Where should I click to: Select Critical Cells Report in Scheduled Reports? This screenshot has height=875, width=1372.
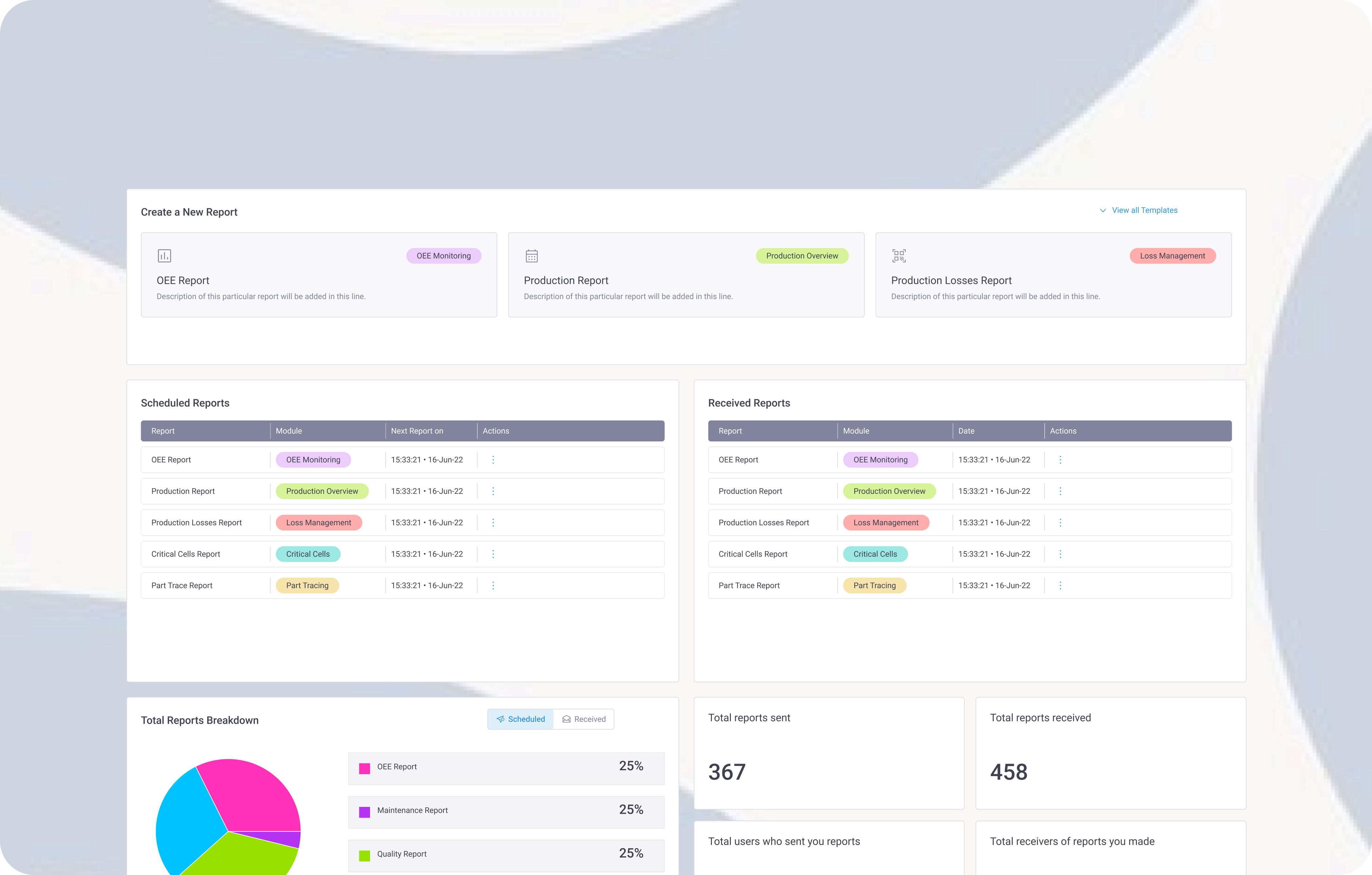[x=402, y=554]
